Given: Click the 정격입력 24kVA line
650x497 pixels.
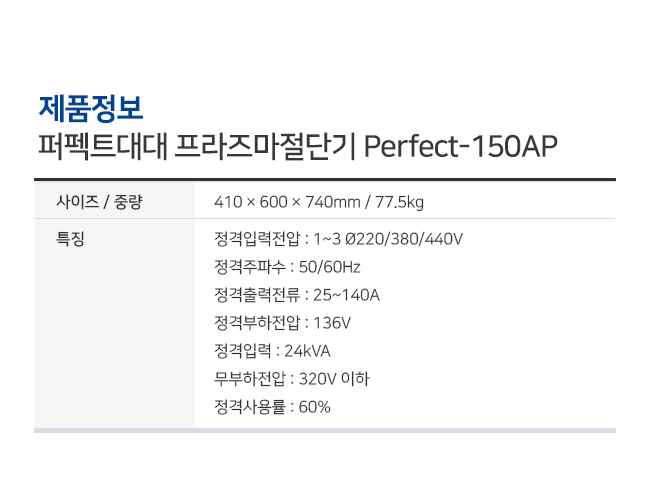Looking at the screenshot, I should pyautogui.click(x=272, y=351).
